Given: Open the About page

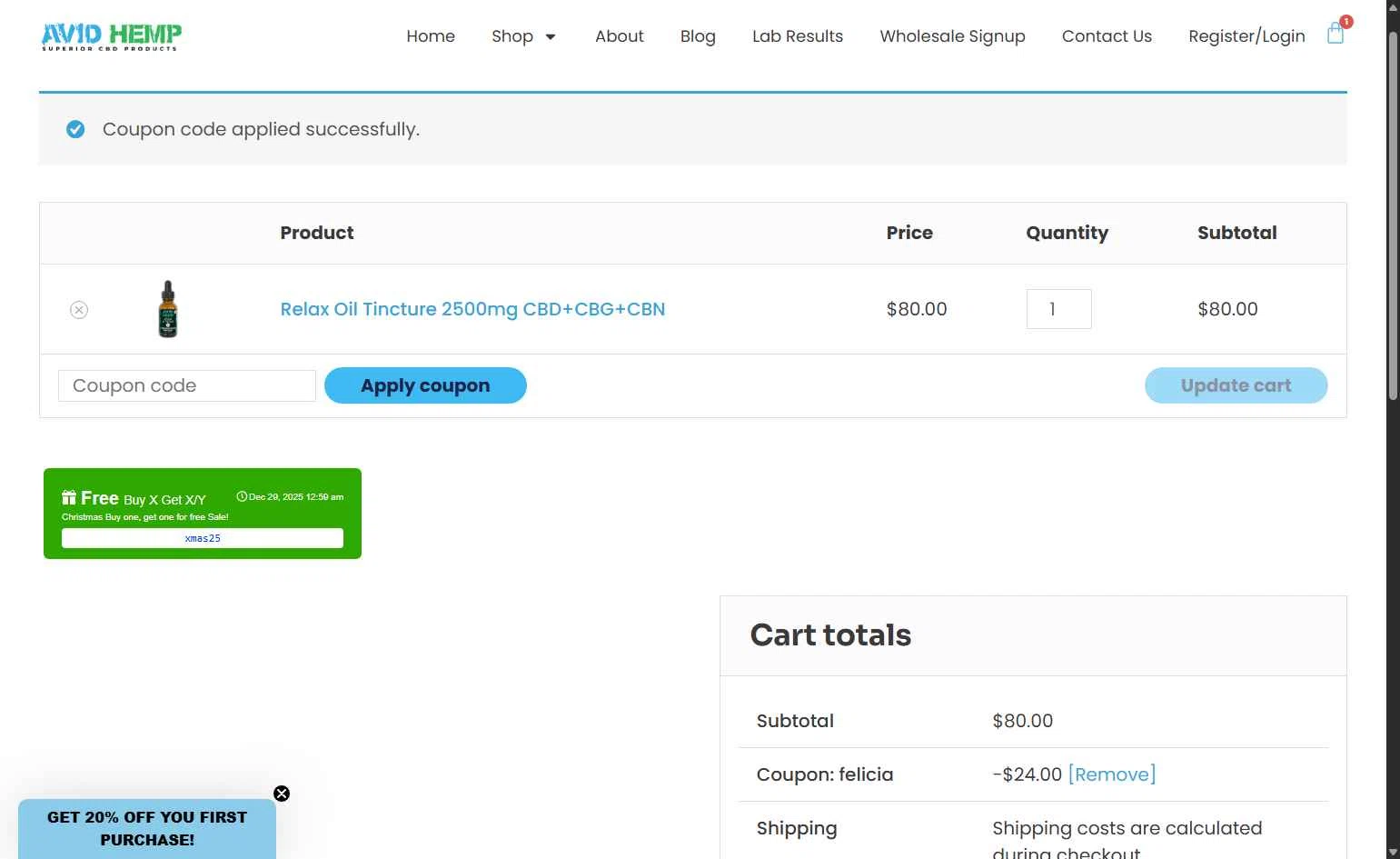Looking at the screenshot, I should (620, 36).
